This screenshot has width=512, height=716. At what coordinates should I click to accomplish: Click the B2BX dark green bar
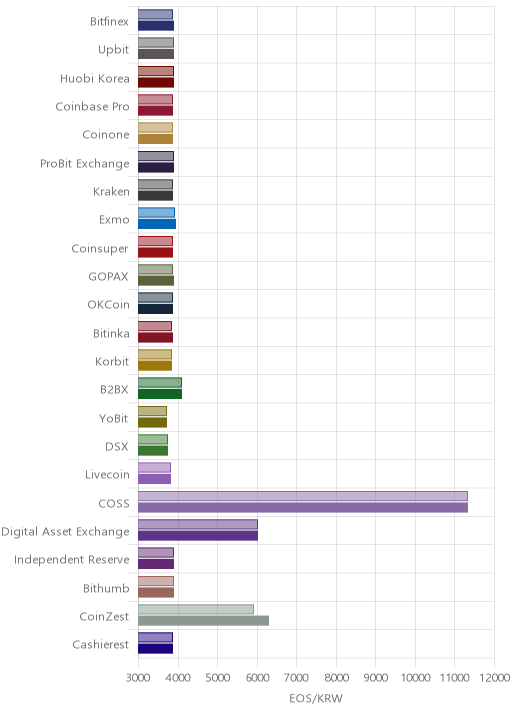(x=160, y=394)
